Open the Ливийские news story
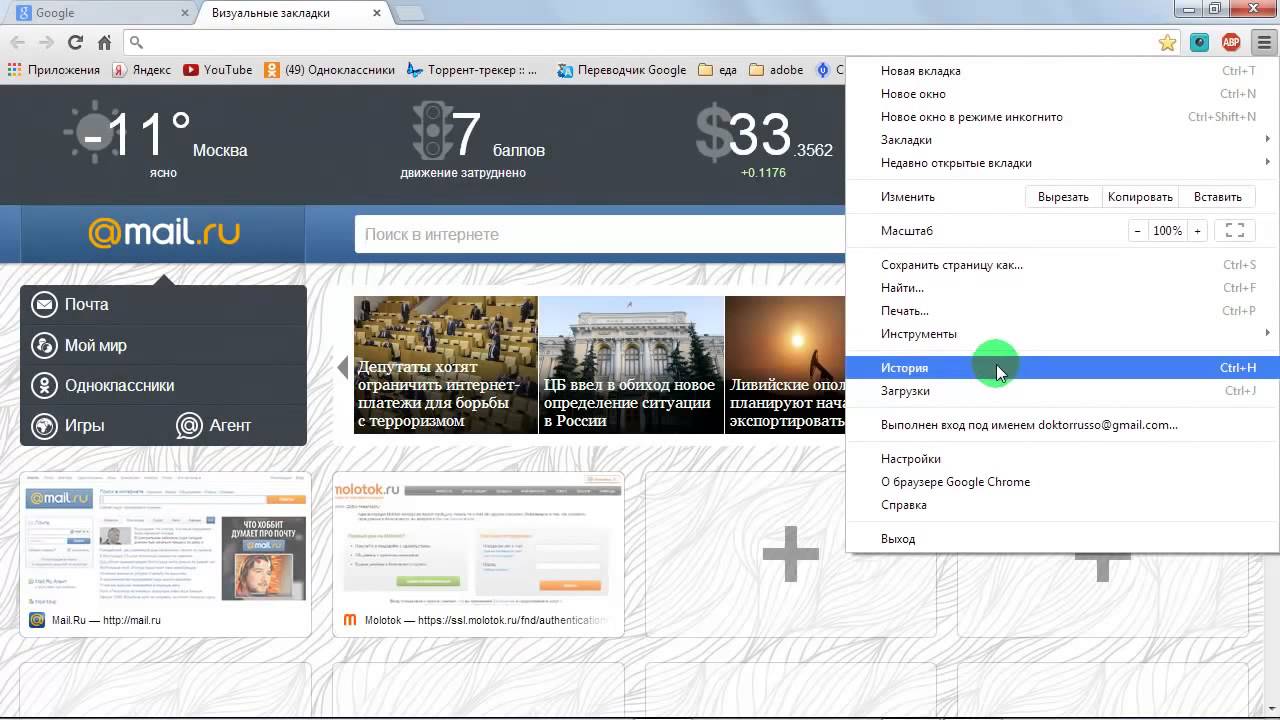 point(785,364)
